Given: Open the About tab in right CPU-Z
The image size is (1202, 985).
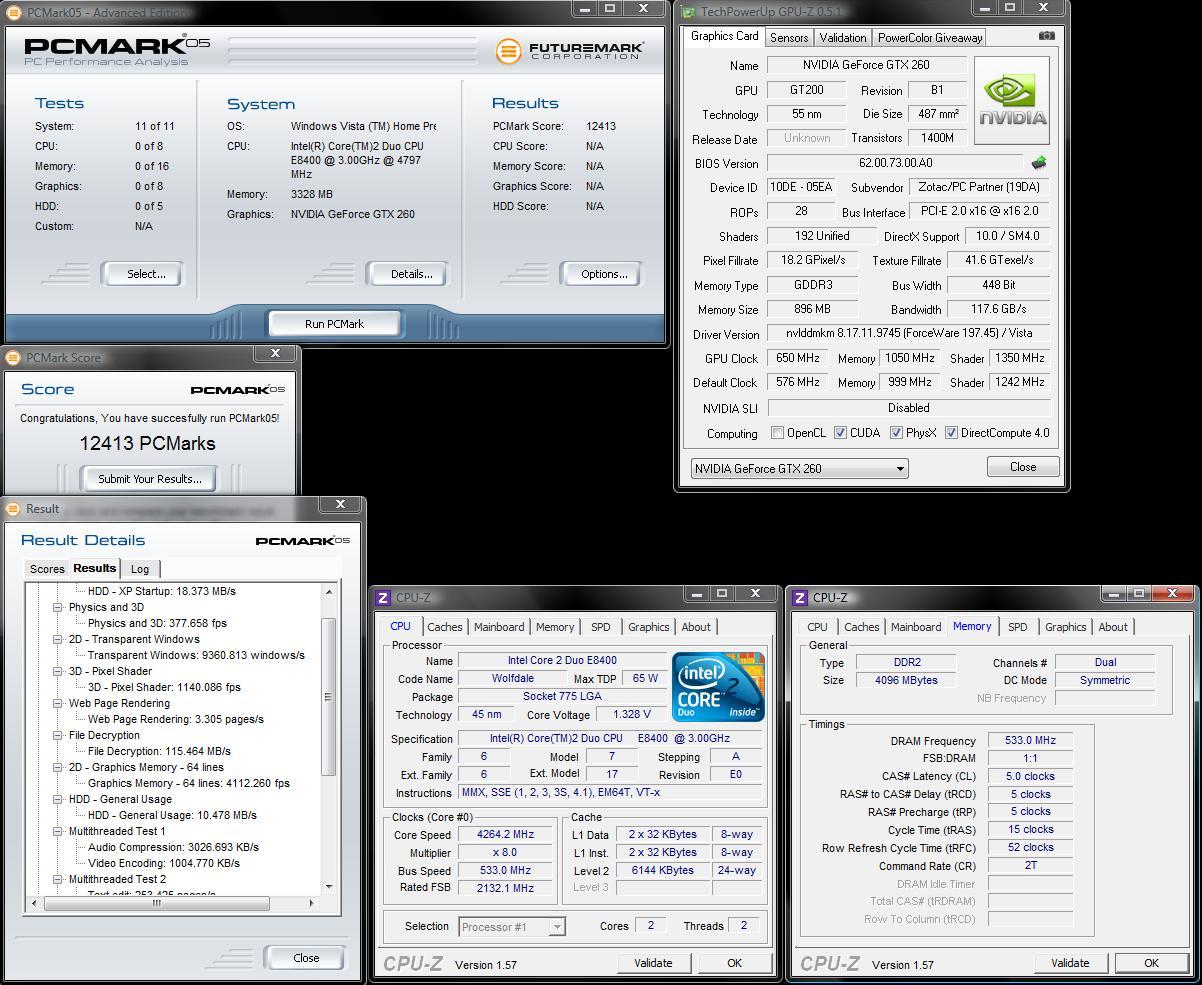Looking at the screenshot, I should click(1113, 627).
